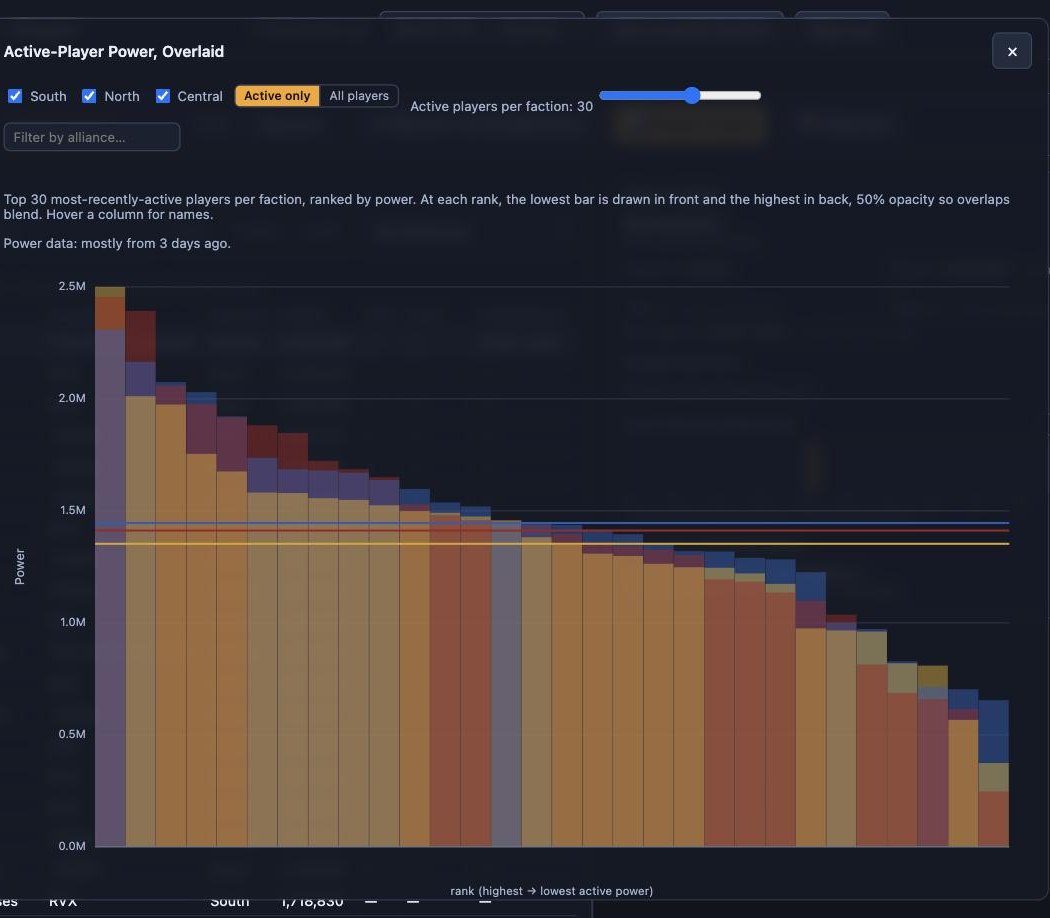
Task: Click the tallest first-rank bar in chart
Action: click(x=110, y=566)
